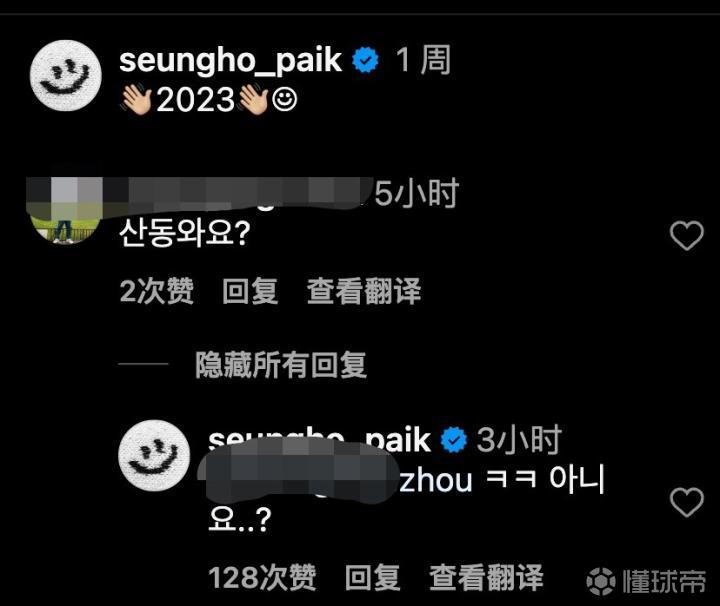Like the 산동와요? comment with the heart
The height and width of the screenshot is (606, 720).
(x=686, y=236)
